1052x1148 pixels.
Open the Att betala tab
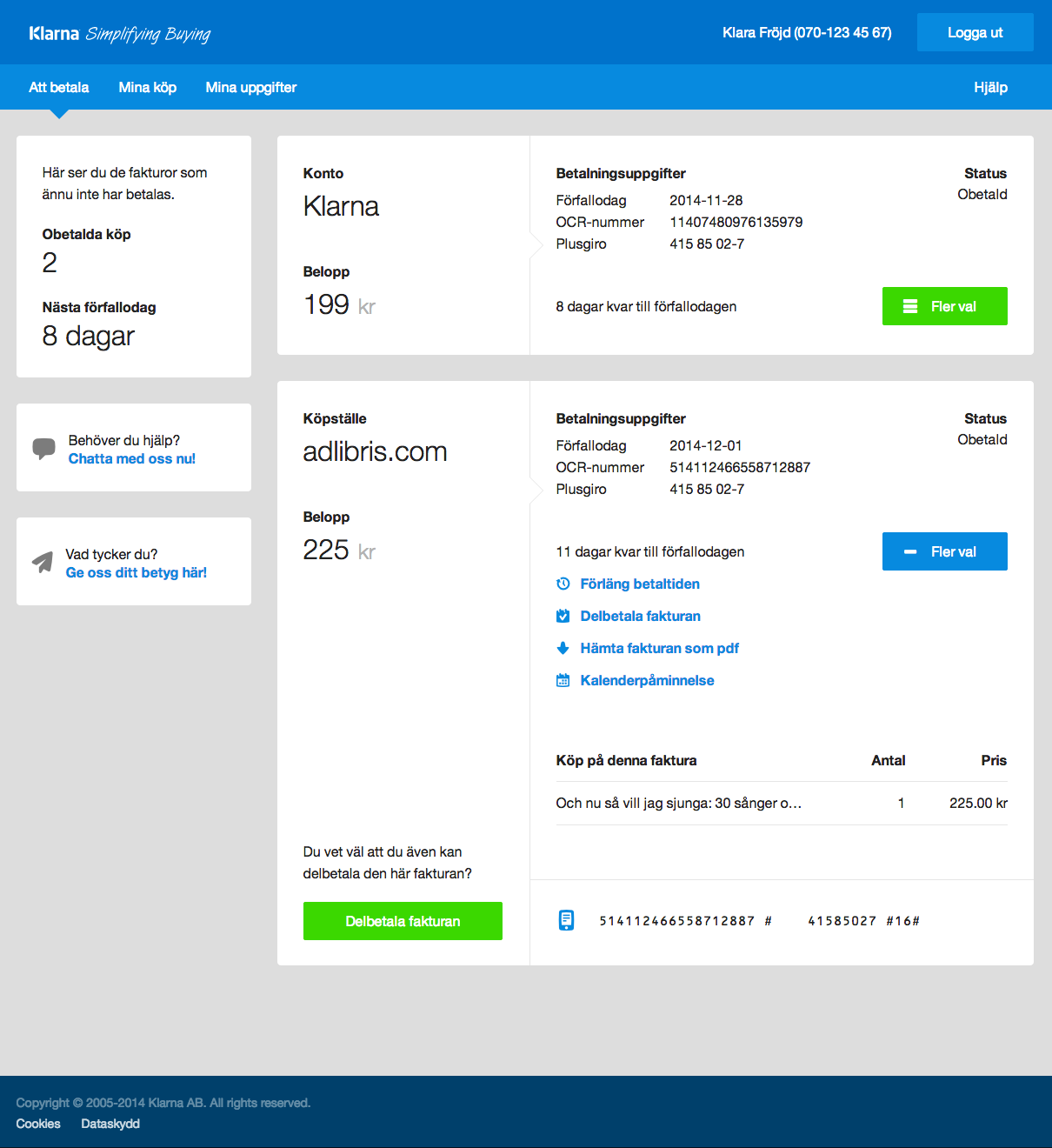pyautogui.click(x=59, y=87)
